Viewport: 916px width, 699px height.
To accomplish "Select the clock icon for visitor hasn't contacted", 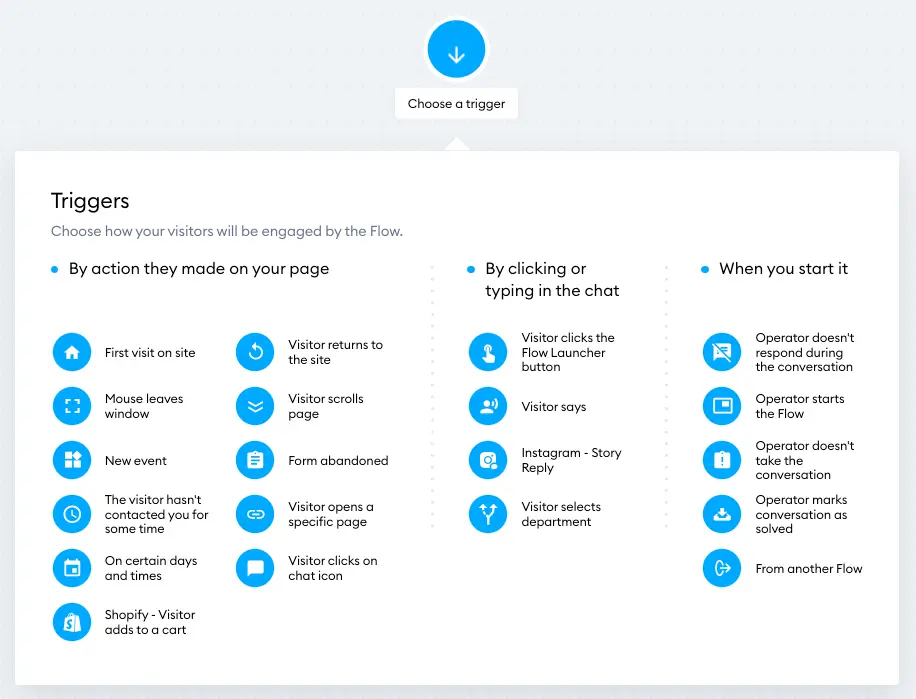I will pos(72,514).
